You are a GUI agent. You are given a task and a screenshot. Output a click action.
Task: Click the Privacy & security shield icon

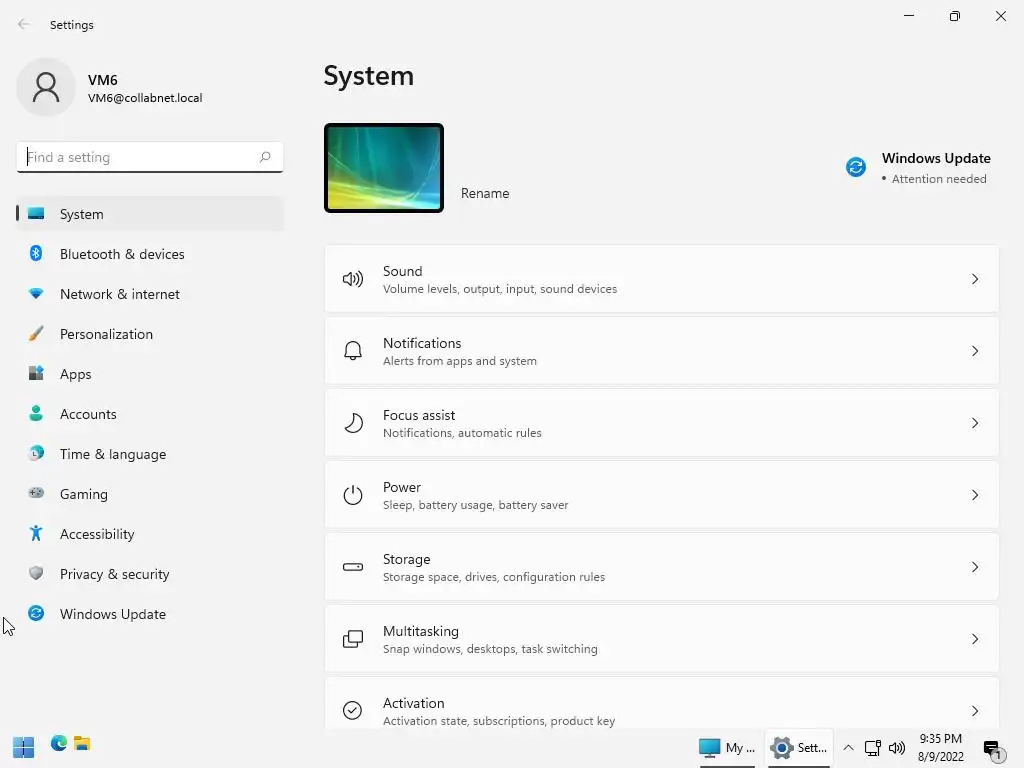(x=36, y=573)
